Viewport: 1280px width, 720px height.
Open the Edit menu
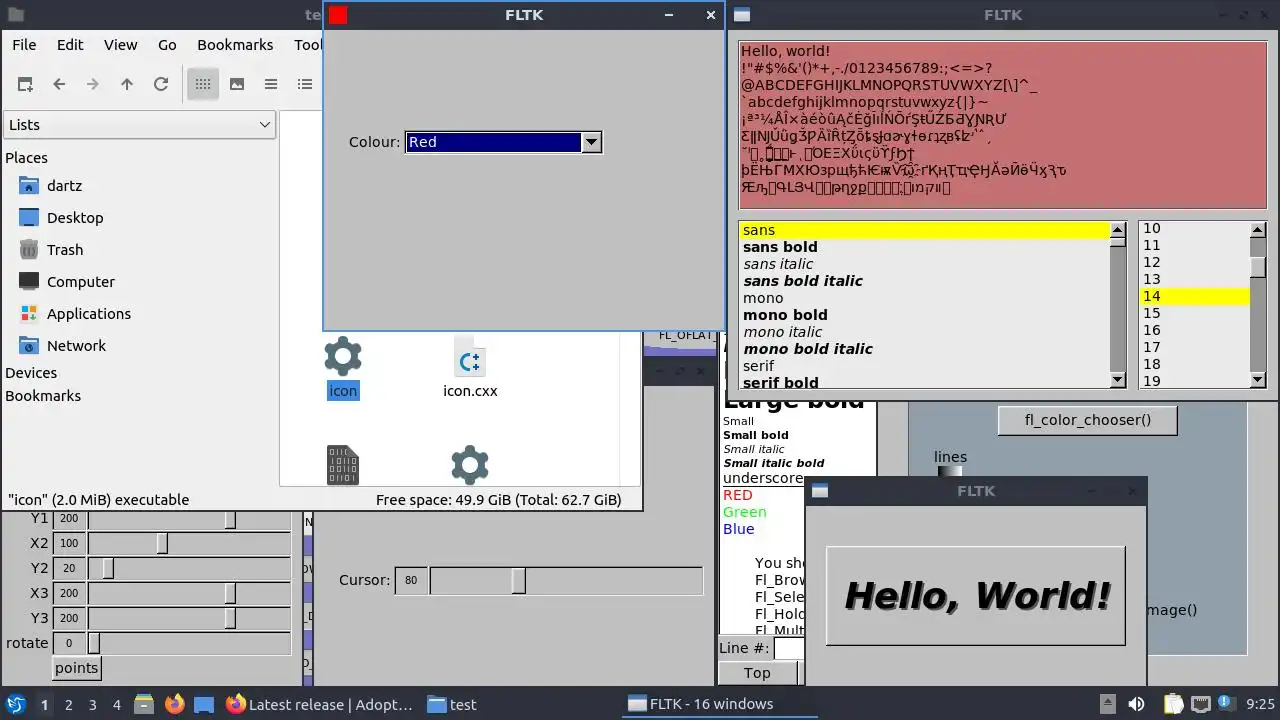pos(70,45)
